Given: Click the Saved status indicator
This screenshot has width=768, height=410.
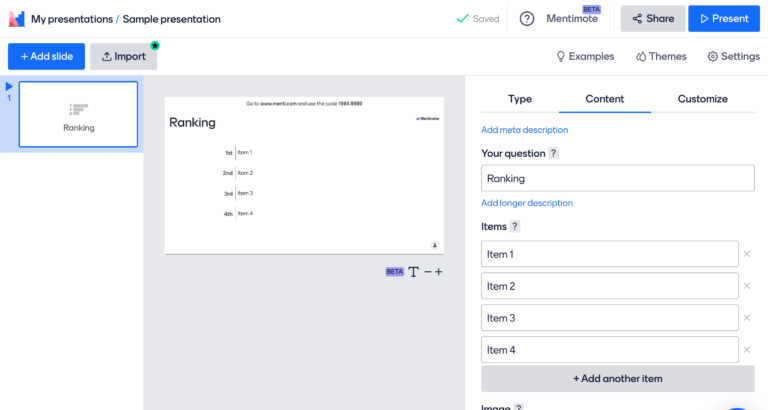Looking at the screenshot, I should pyautogui.click(x=478, y=19).
